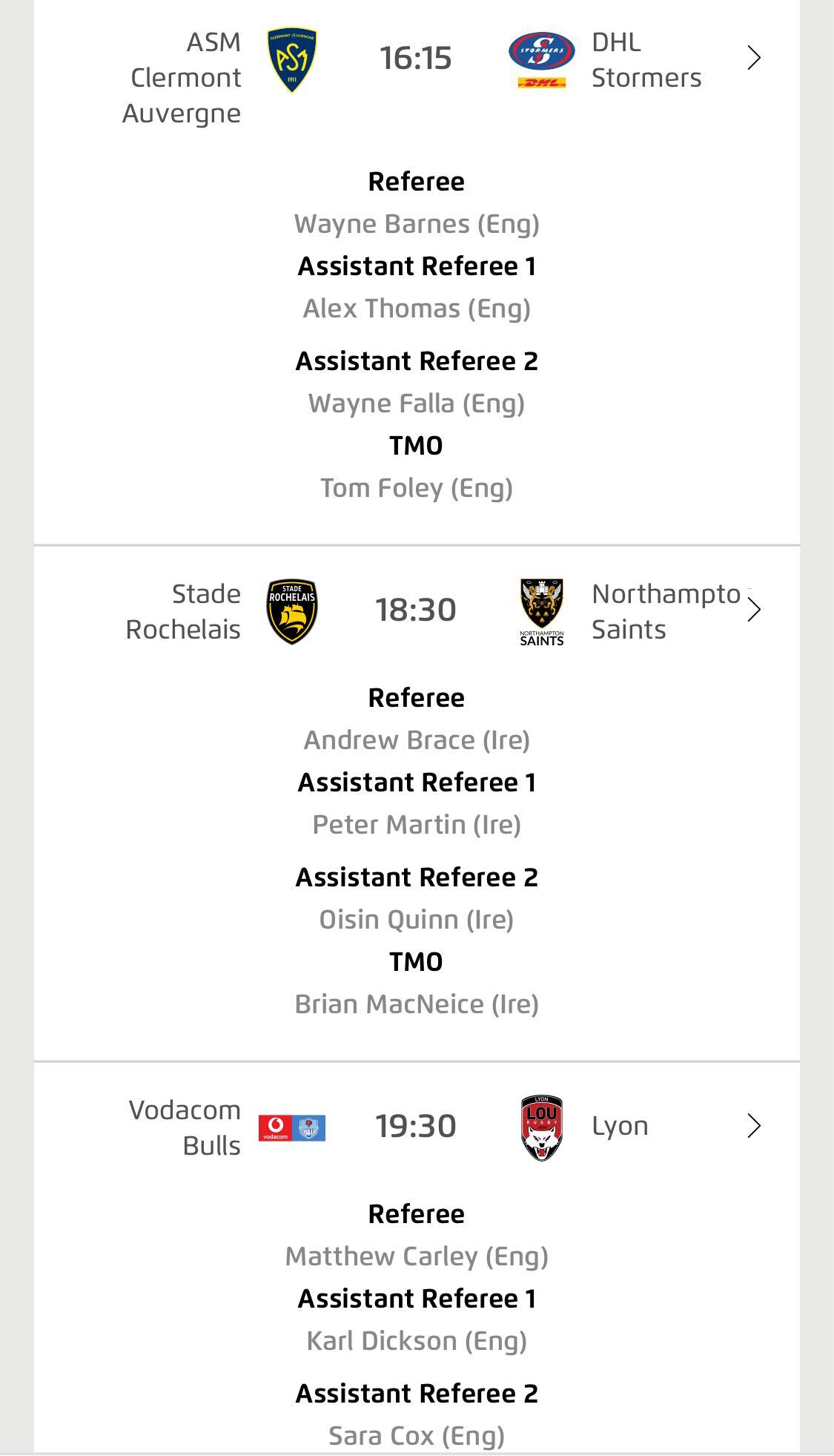The image size is (834, 1456).
Task: Select the 16:15 kickoff time
Action: click(416, 59)
